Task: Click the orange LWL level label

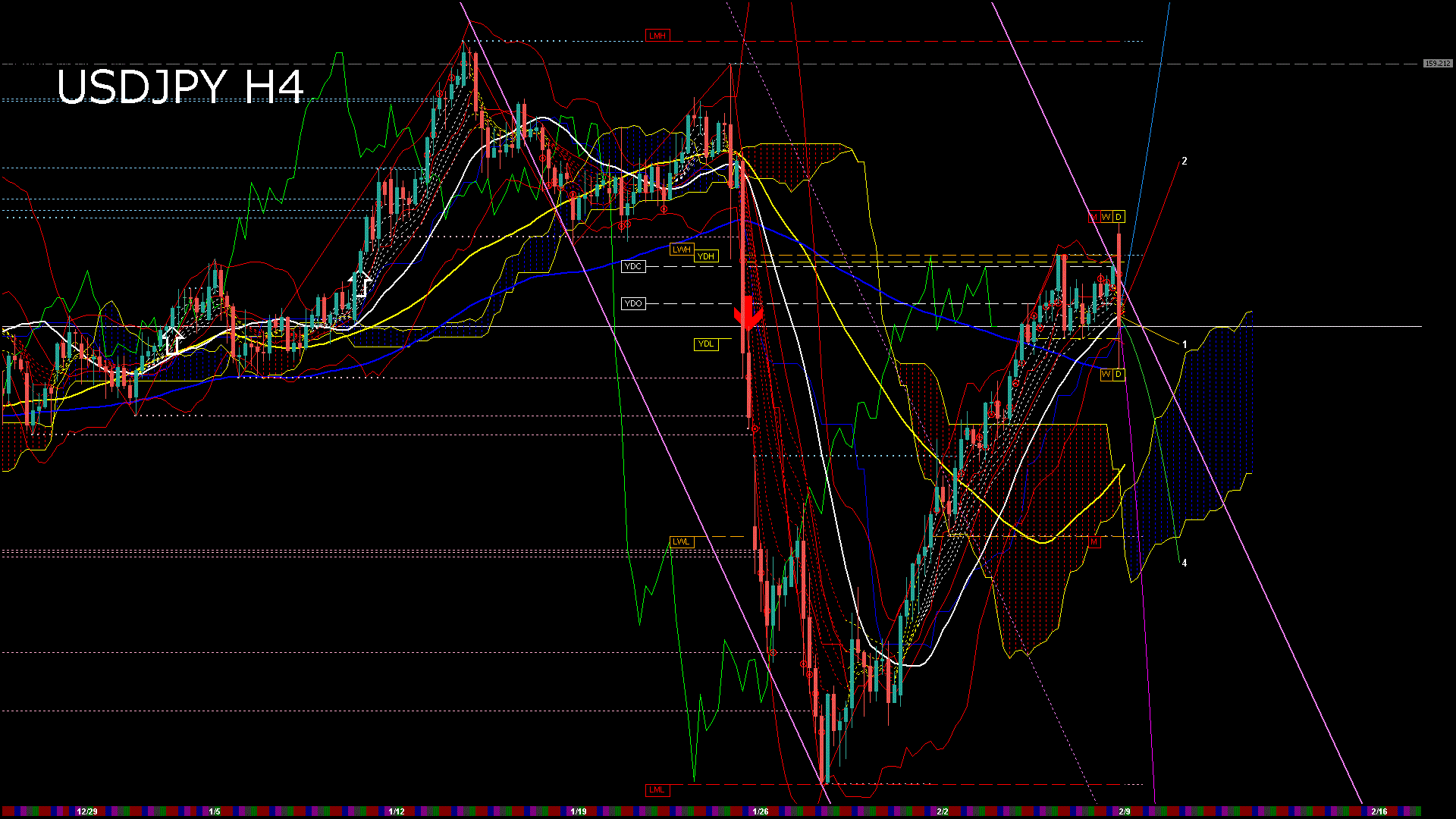Action: [682, 541]
